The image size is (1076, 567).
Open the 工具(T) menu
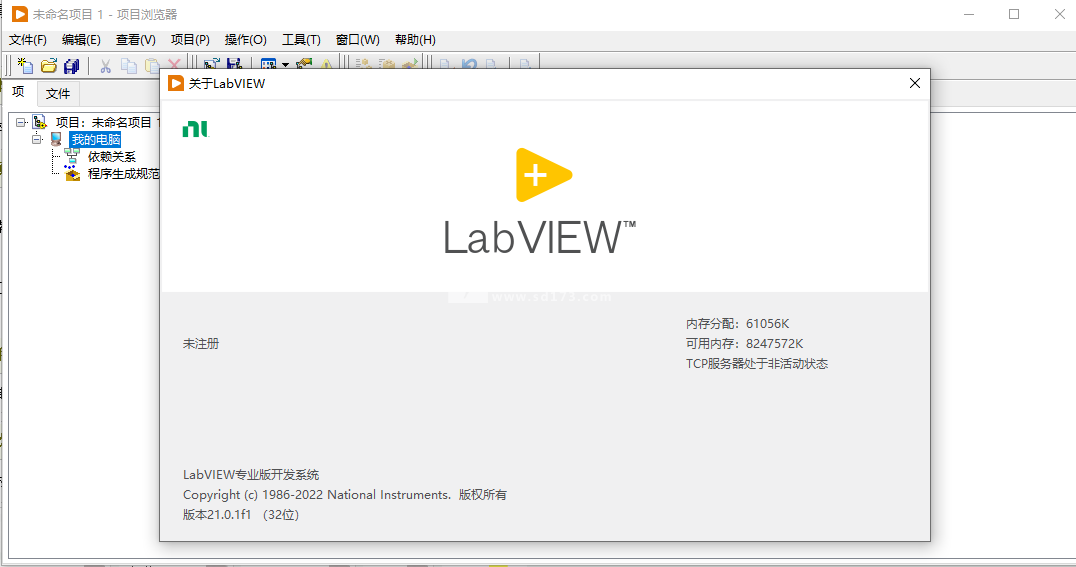[301, 40]
